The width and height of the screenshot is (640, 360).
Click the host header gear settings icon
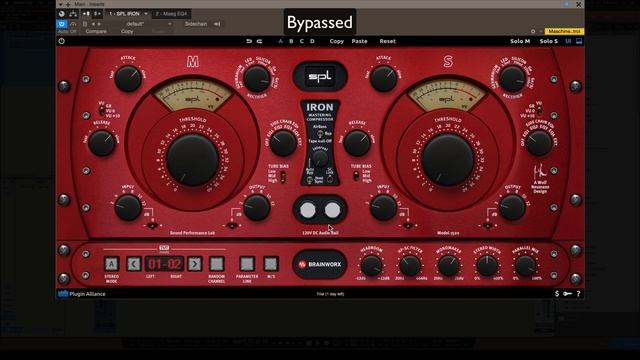[x=533, y=31]
